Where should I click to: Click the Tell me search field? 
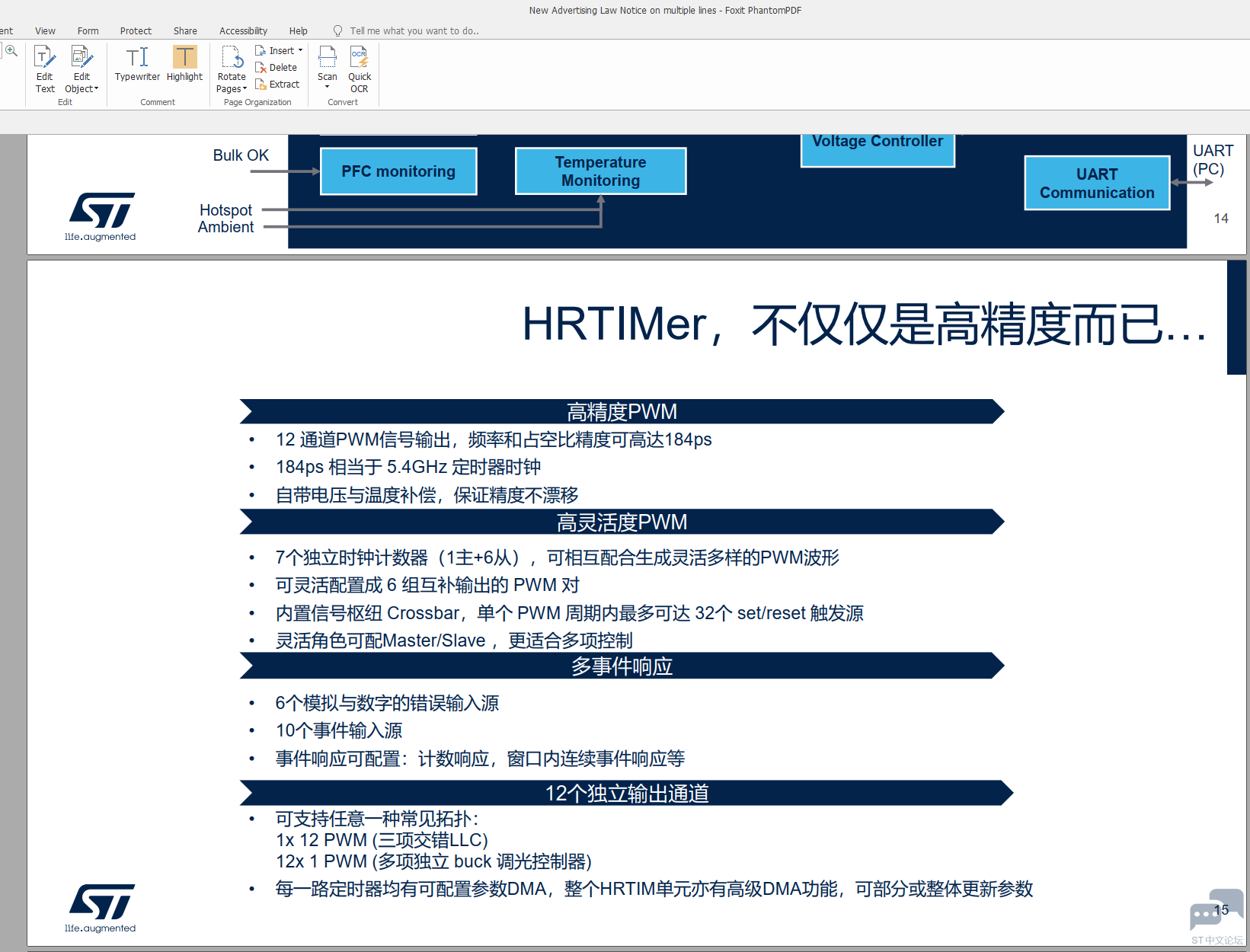[414, 31]
